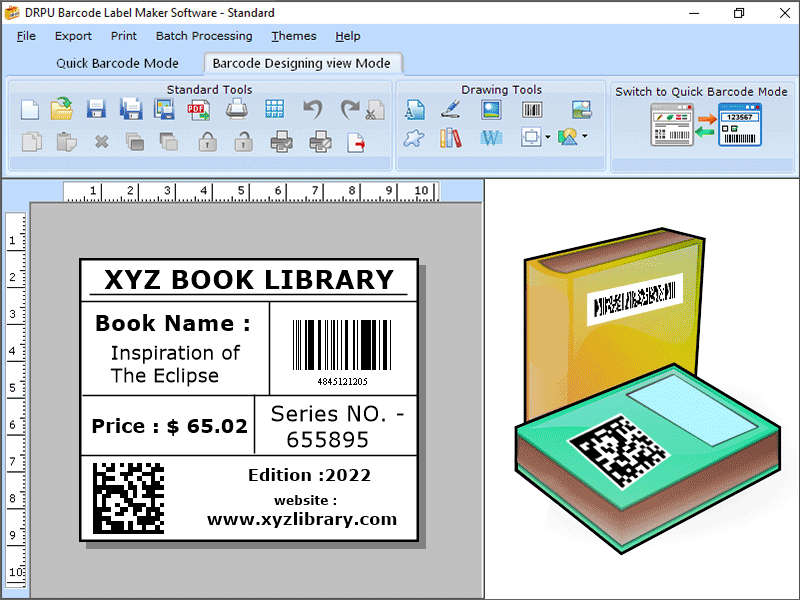Select the Data Matrix 2D barcode on the label
The image size is (800, 600).
point(129,498)
